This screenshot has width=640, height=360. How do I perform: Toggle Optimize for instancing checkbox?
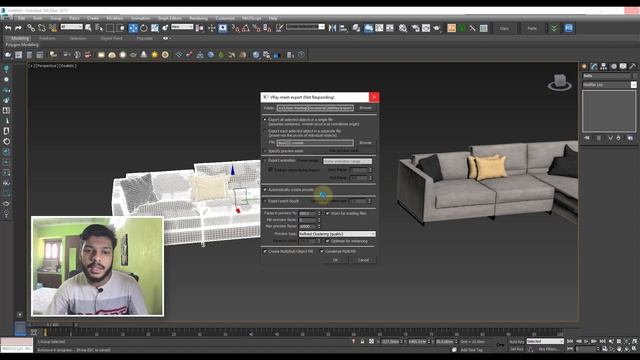coord(327,241)
